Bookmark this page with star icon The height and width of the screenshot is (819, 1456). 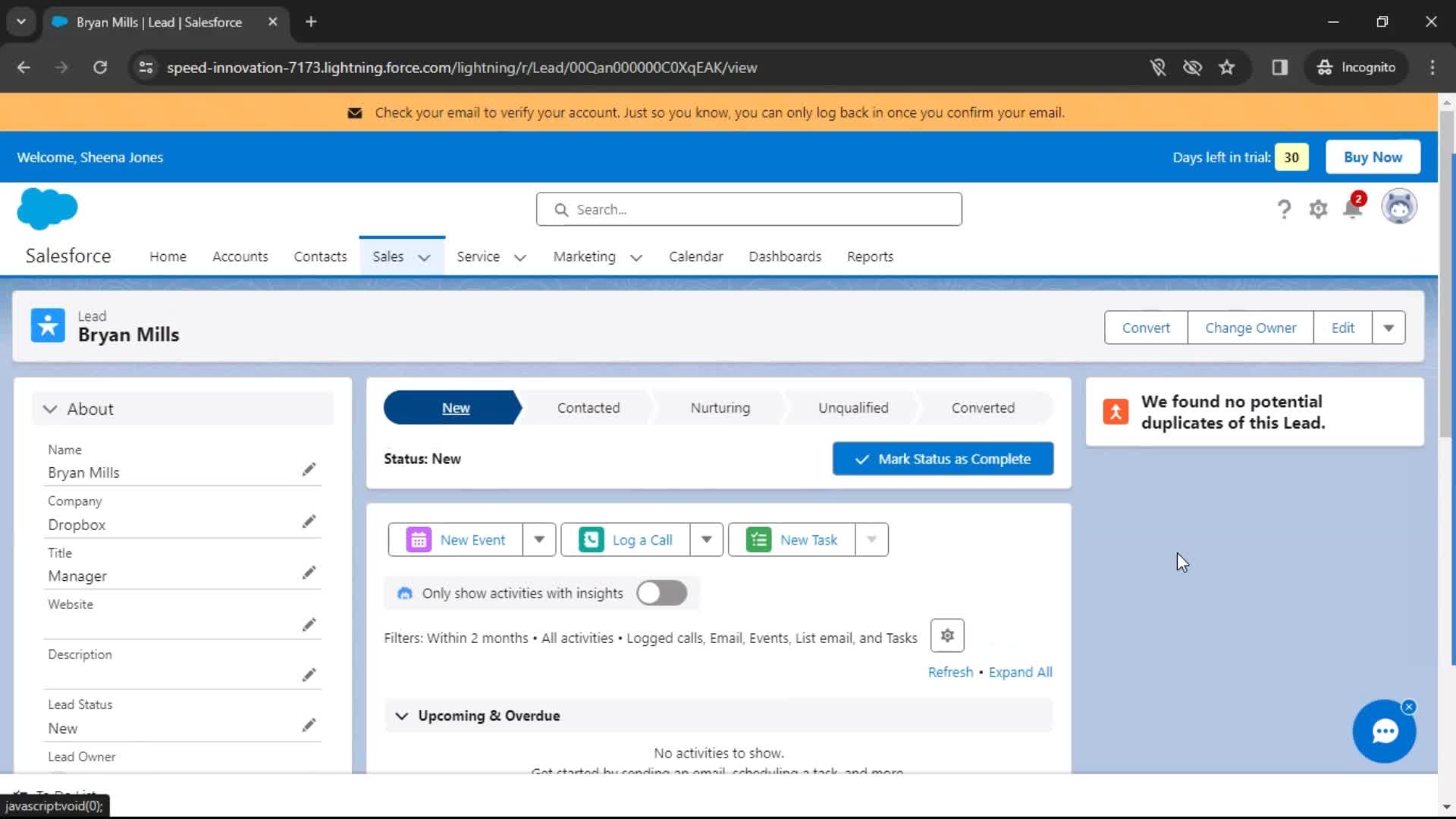(1227, 67)
